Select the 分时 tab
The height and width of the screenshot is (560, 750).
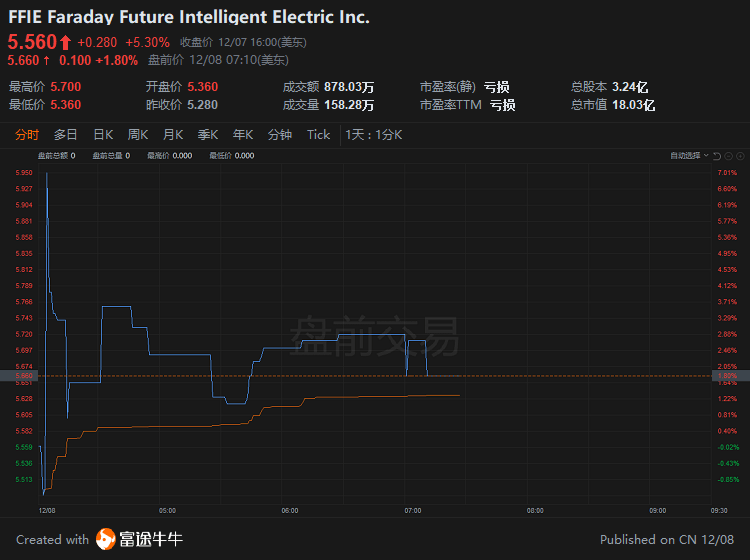27,135
